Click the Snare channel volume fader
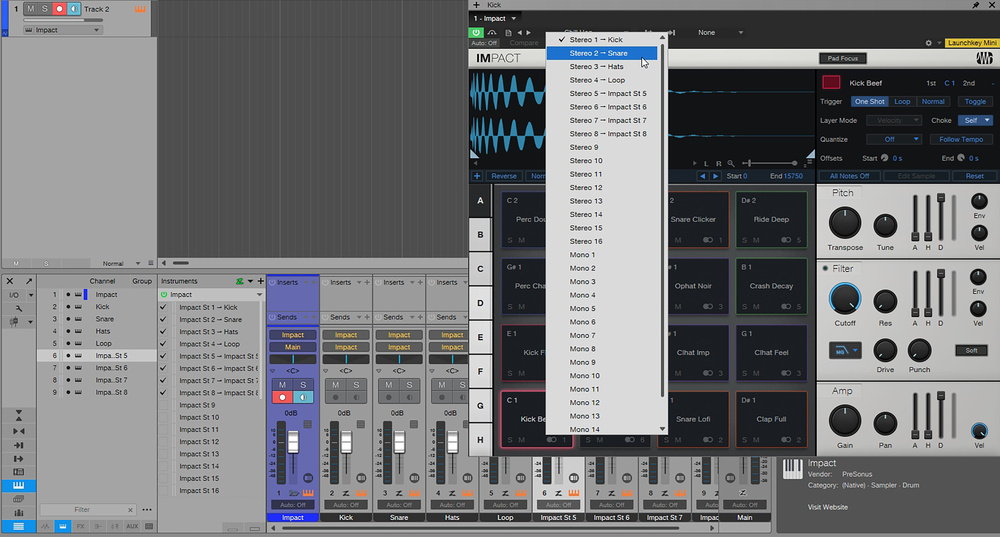Screen dimensions: 1000x537 (399, 442)
